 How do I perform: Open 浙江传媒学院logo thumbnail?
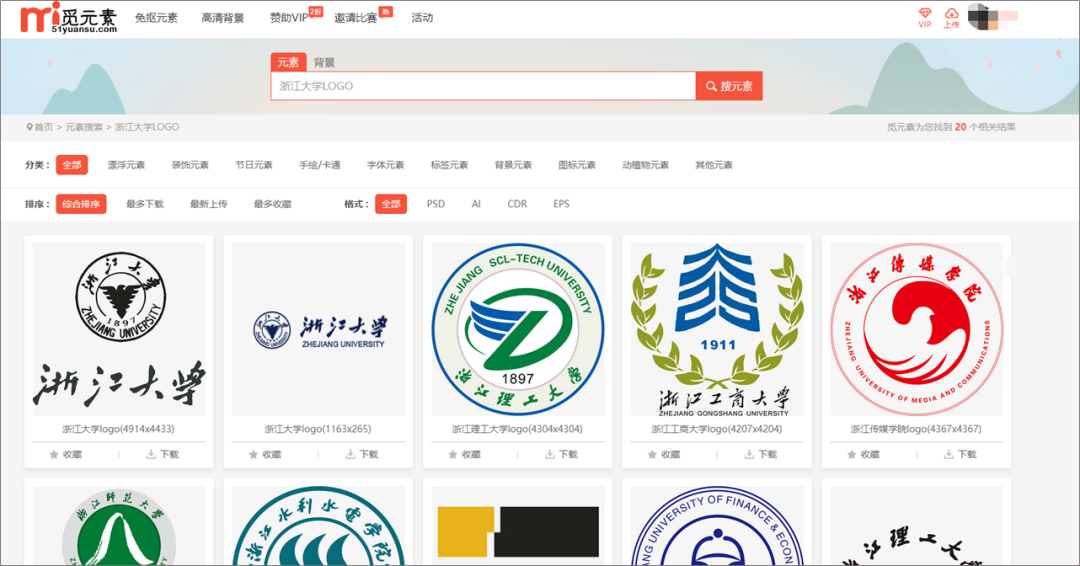(917, 329)
